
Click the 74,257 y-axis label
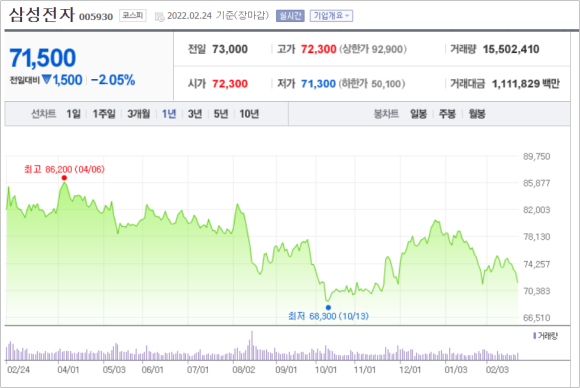536,264
